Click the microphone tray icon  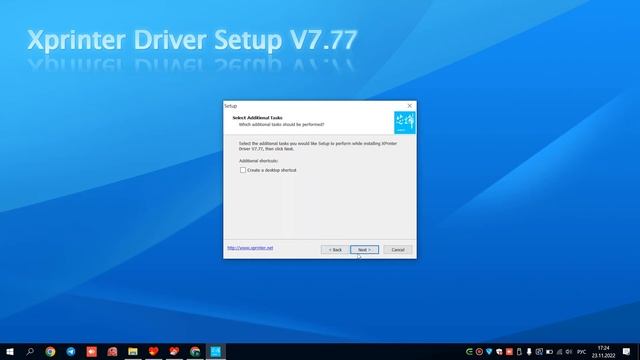(x=529, y=351)
